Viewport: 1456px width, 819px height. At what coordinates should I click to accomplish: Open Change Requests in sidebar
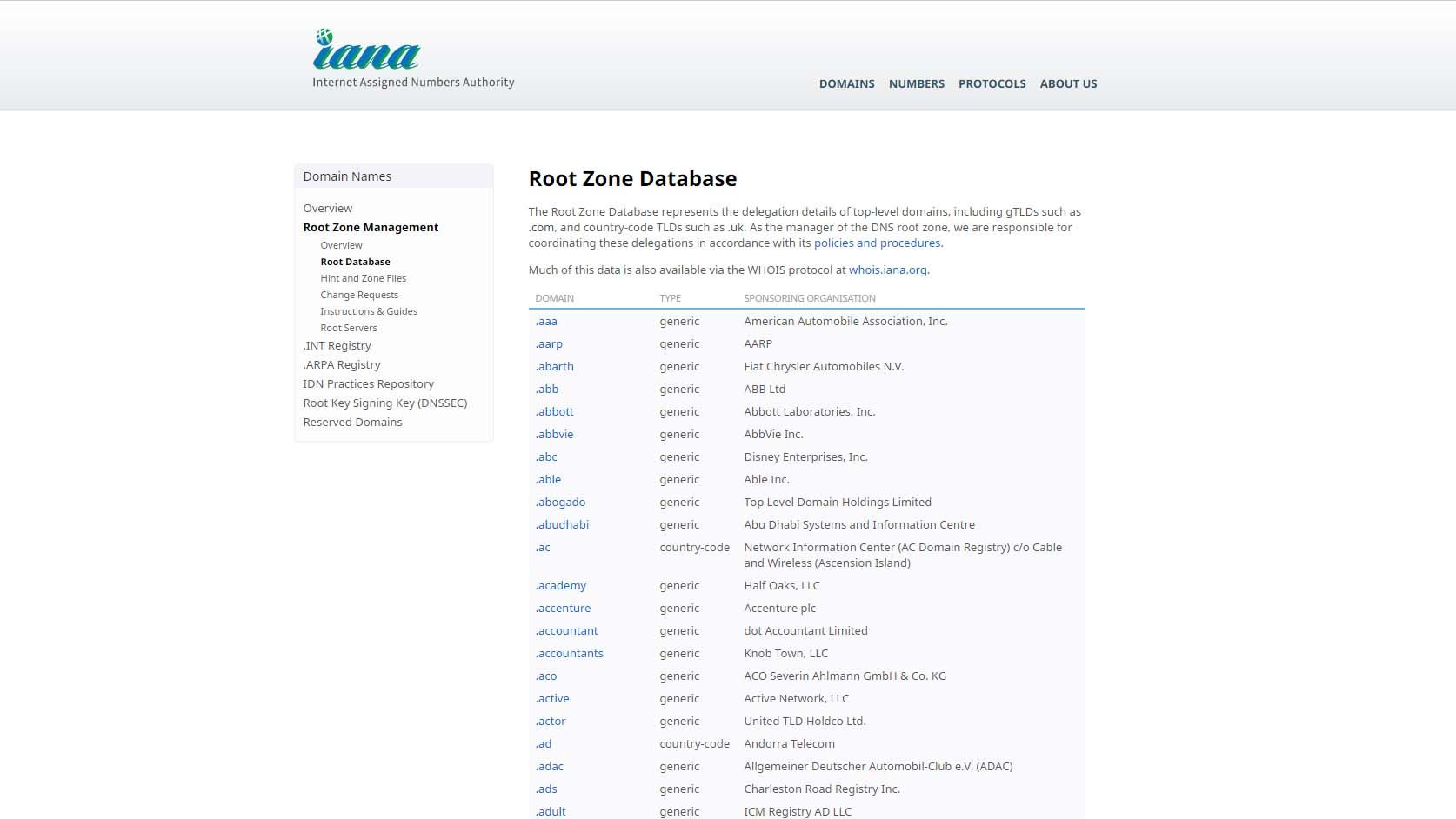358,295
